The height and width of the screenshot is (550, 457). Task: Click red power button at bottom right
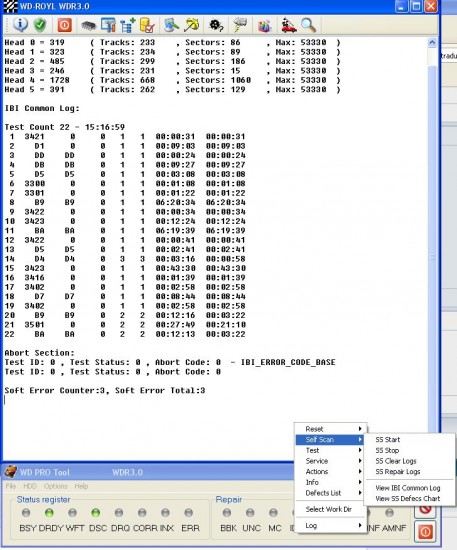point(425,532)
